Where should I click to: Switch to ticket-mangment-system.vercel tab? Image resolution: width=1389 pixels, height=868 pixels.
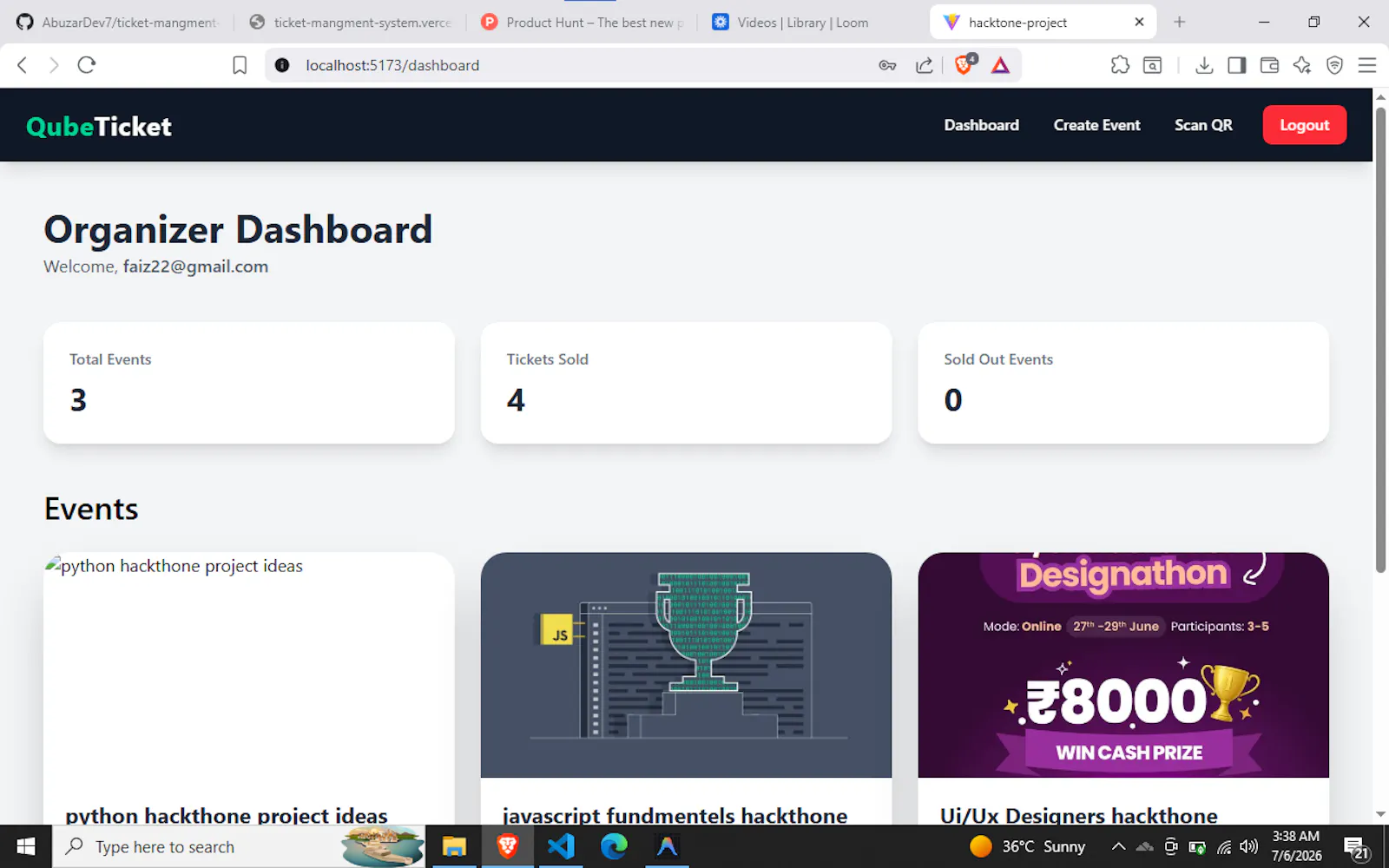(351, 23)
